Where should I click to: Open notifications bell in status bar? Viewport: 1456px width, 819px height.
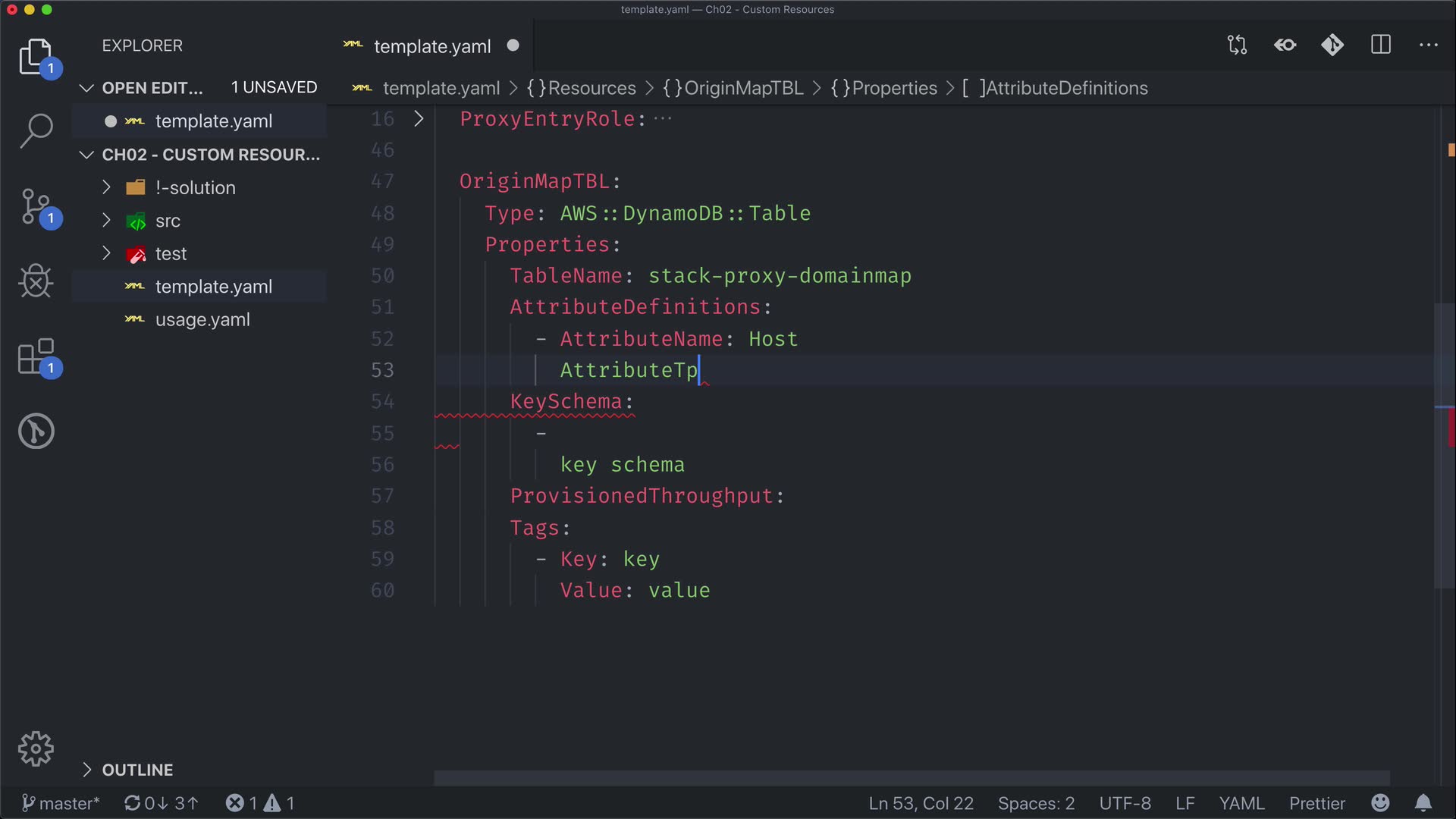click(1423, 802)
